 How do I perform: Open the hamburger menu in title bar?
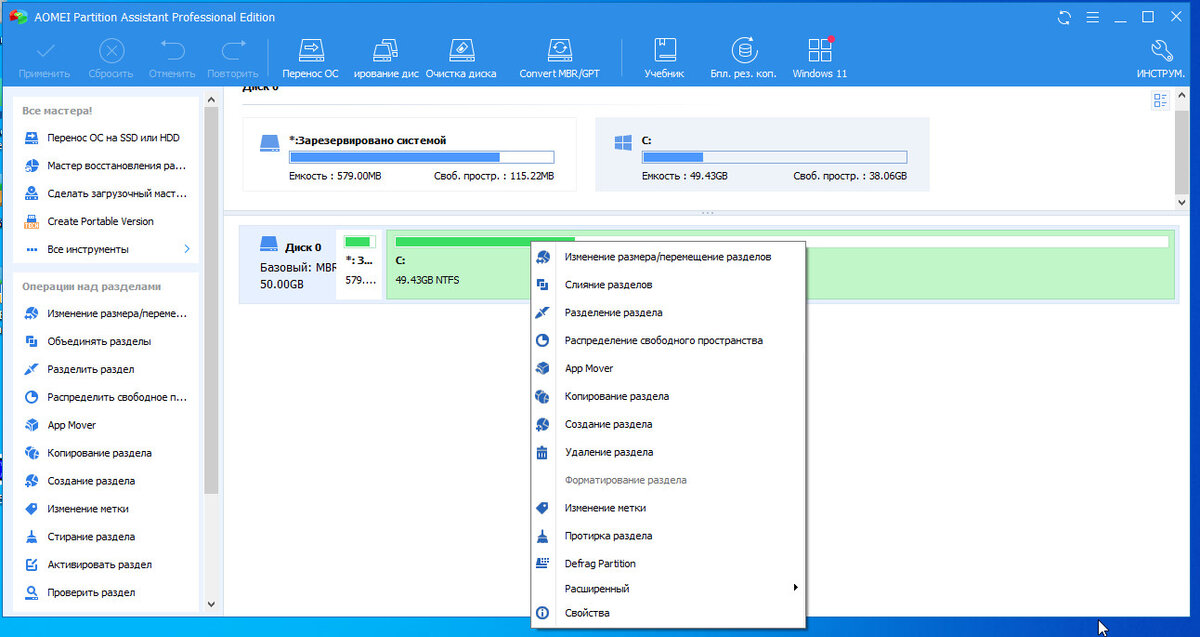1092,17
